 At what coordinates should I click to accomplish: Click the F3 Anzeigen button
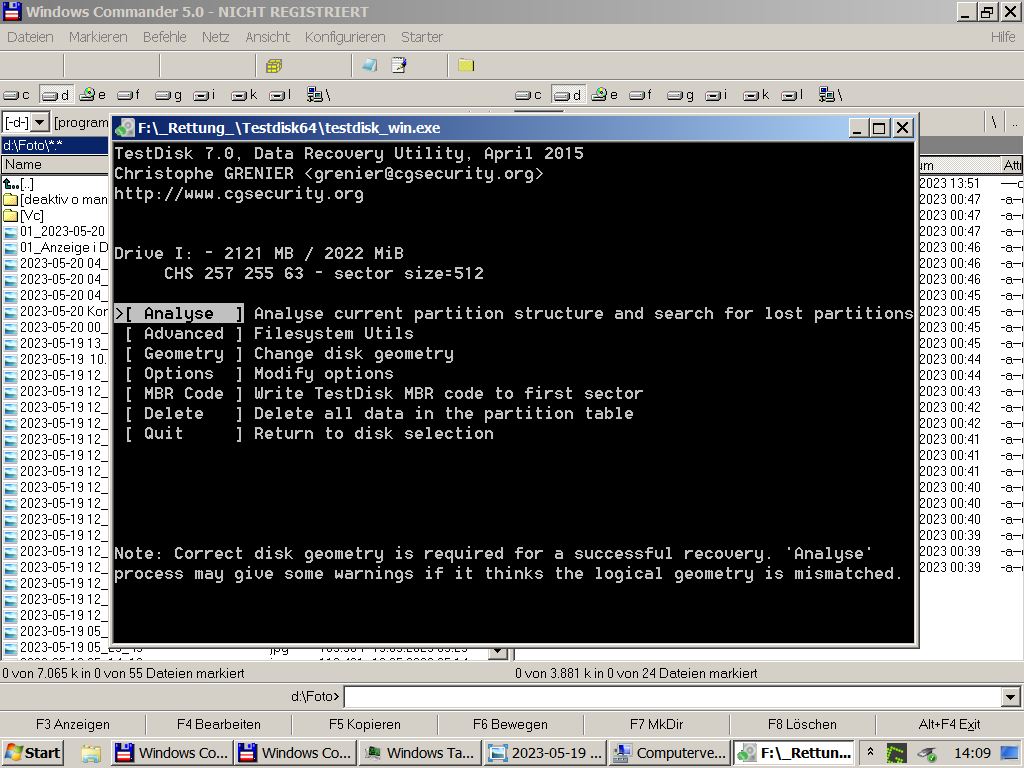click(72, 724)
